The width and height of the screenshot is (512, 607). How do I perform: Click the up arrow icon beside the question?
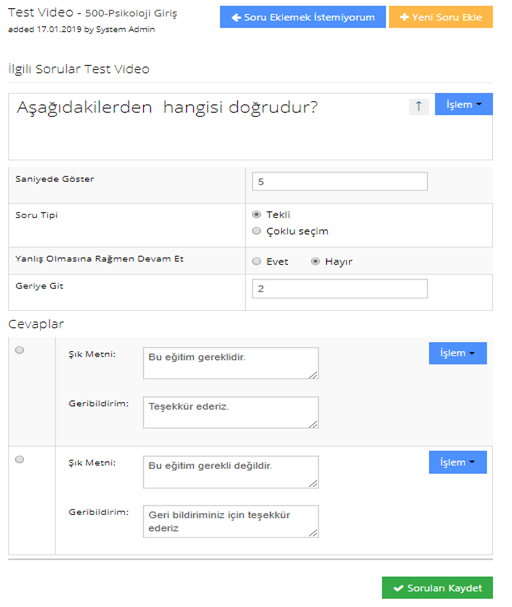[x=418, y=106]
